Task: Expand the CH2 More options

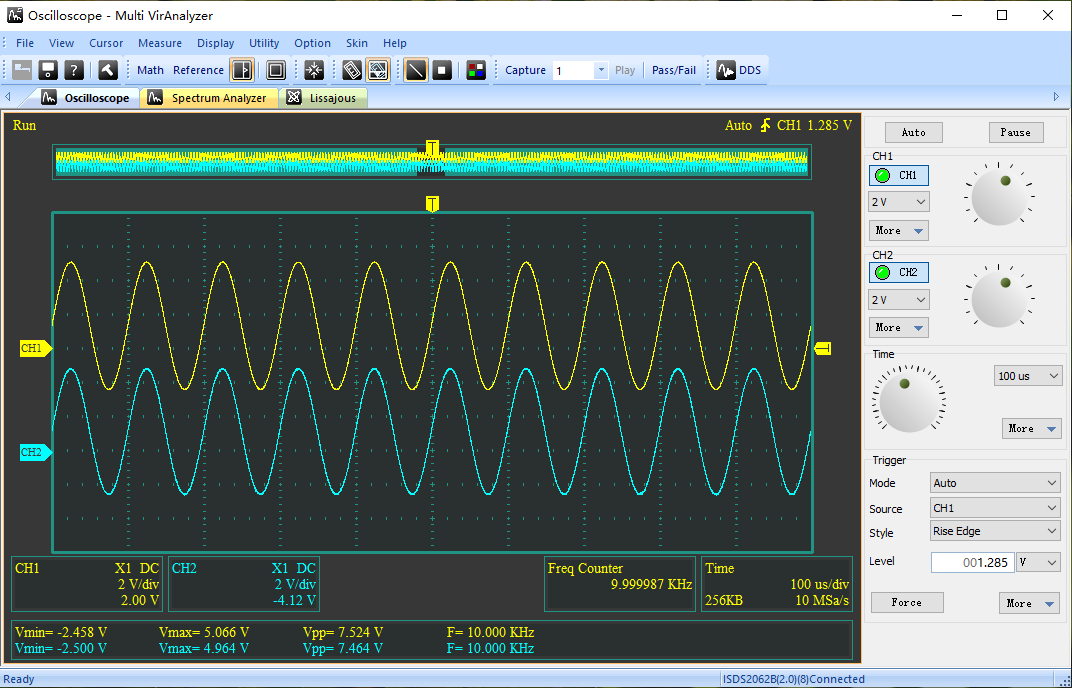Action: coord(899,328)
